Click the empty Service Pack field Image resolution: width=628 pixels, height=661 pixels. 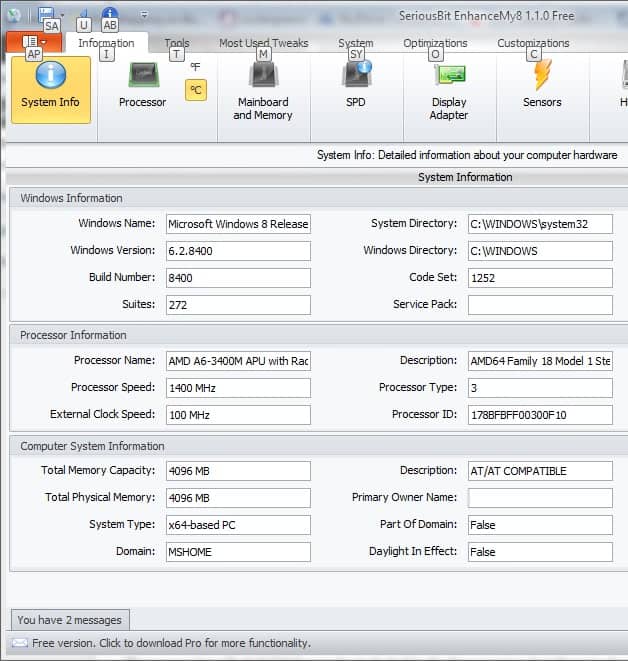click(x=540, y=305)
